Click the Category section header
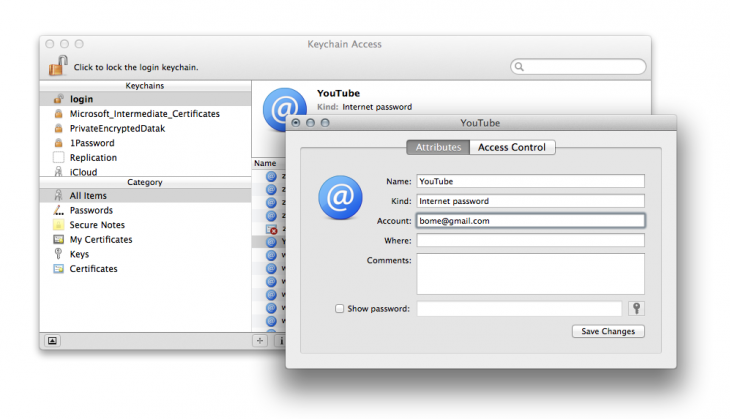730x419 pixels. [x=145, y=182]
